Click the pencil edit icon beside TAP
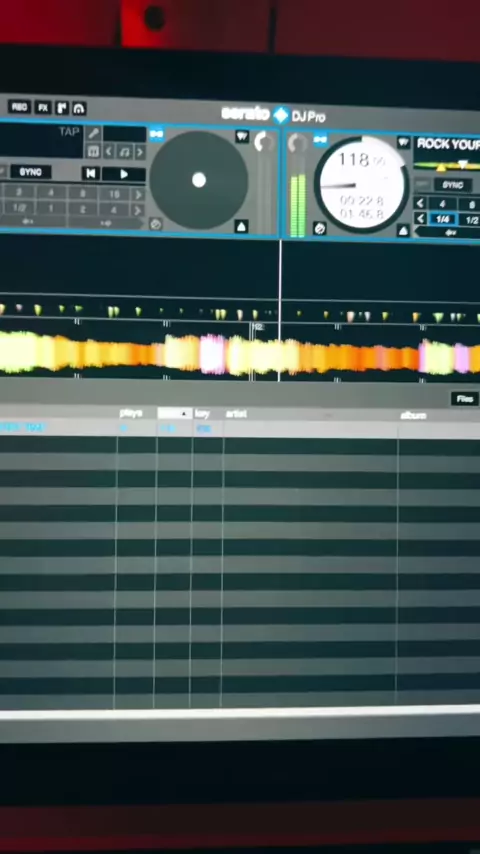 point(94,133)
